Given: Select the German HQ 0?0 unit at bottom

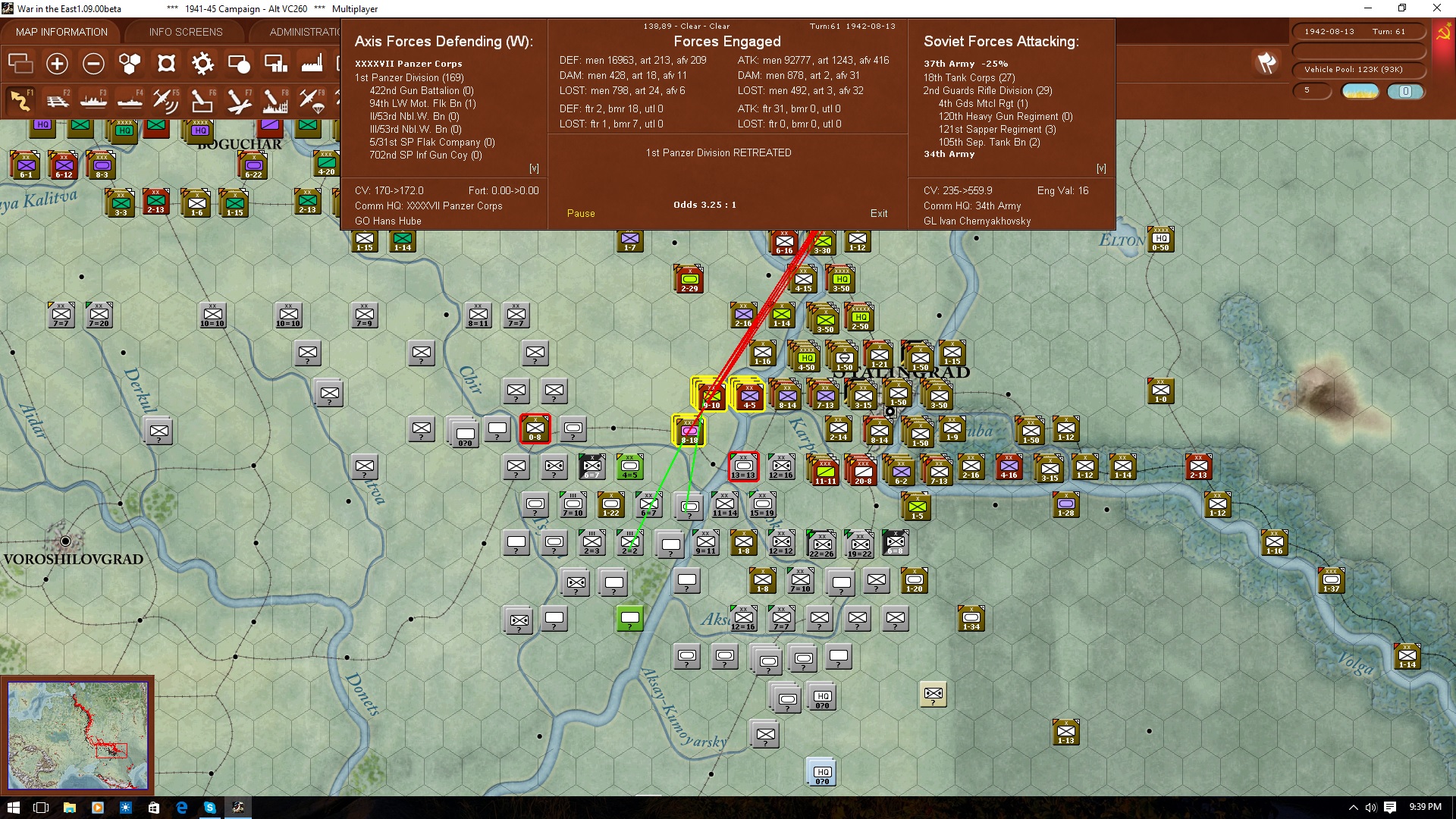Looking at the screenshot, I should [822, 772].
